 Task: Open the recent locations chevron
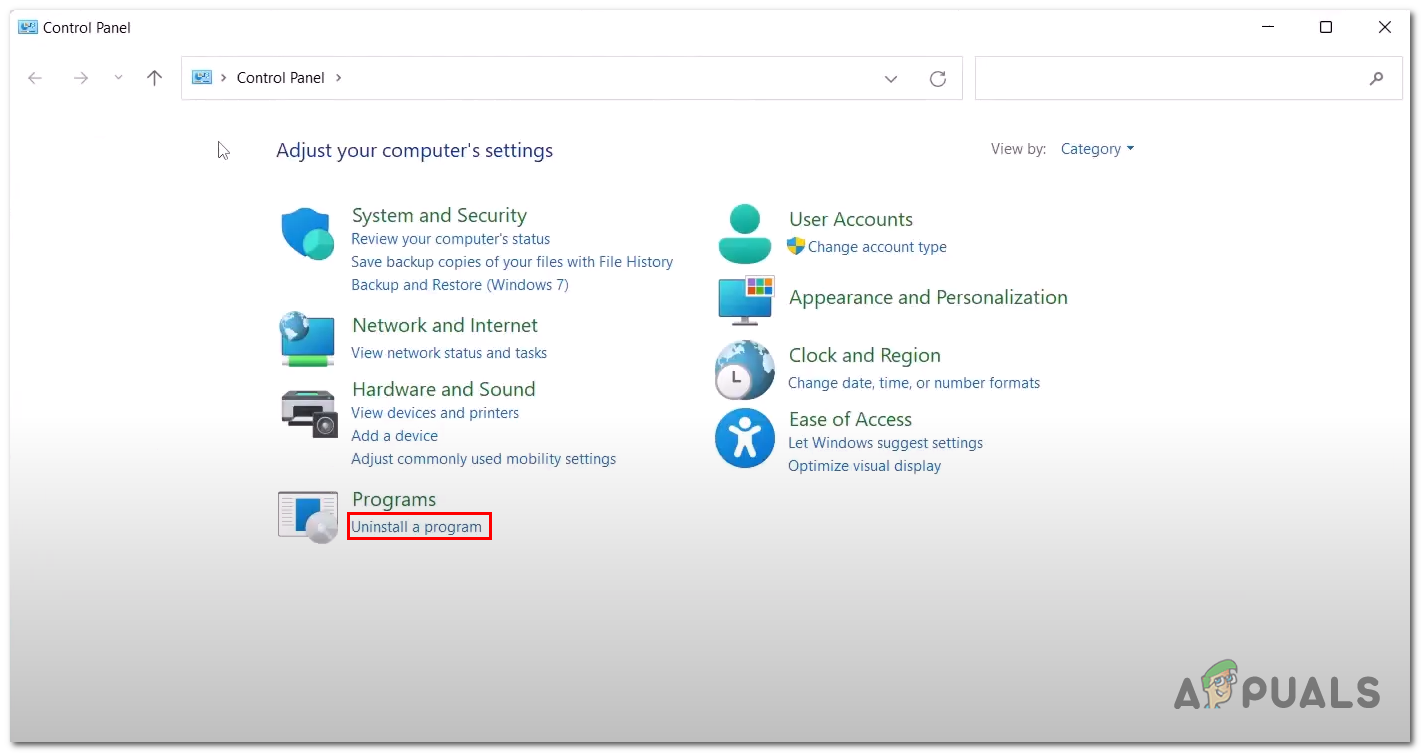pyautogui.click(x=118, y=78)
